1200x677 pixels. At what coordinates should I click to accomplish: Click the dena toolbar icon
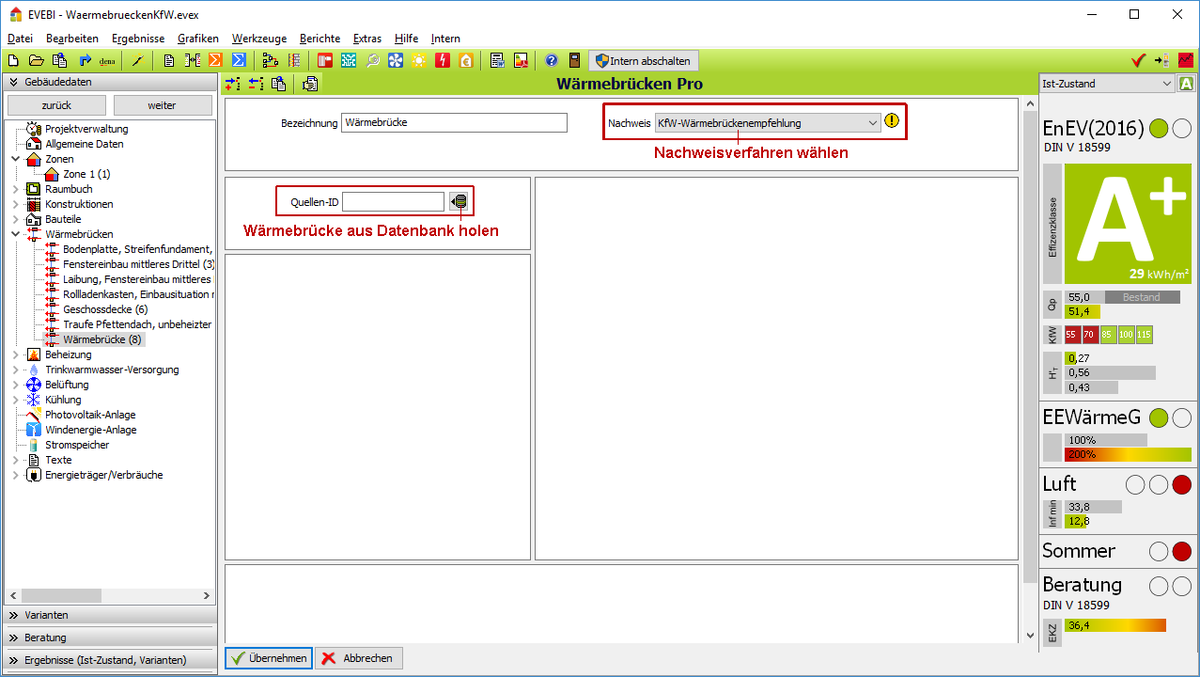[x=107, y=61]
